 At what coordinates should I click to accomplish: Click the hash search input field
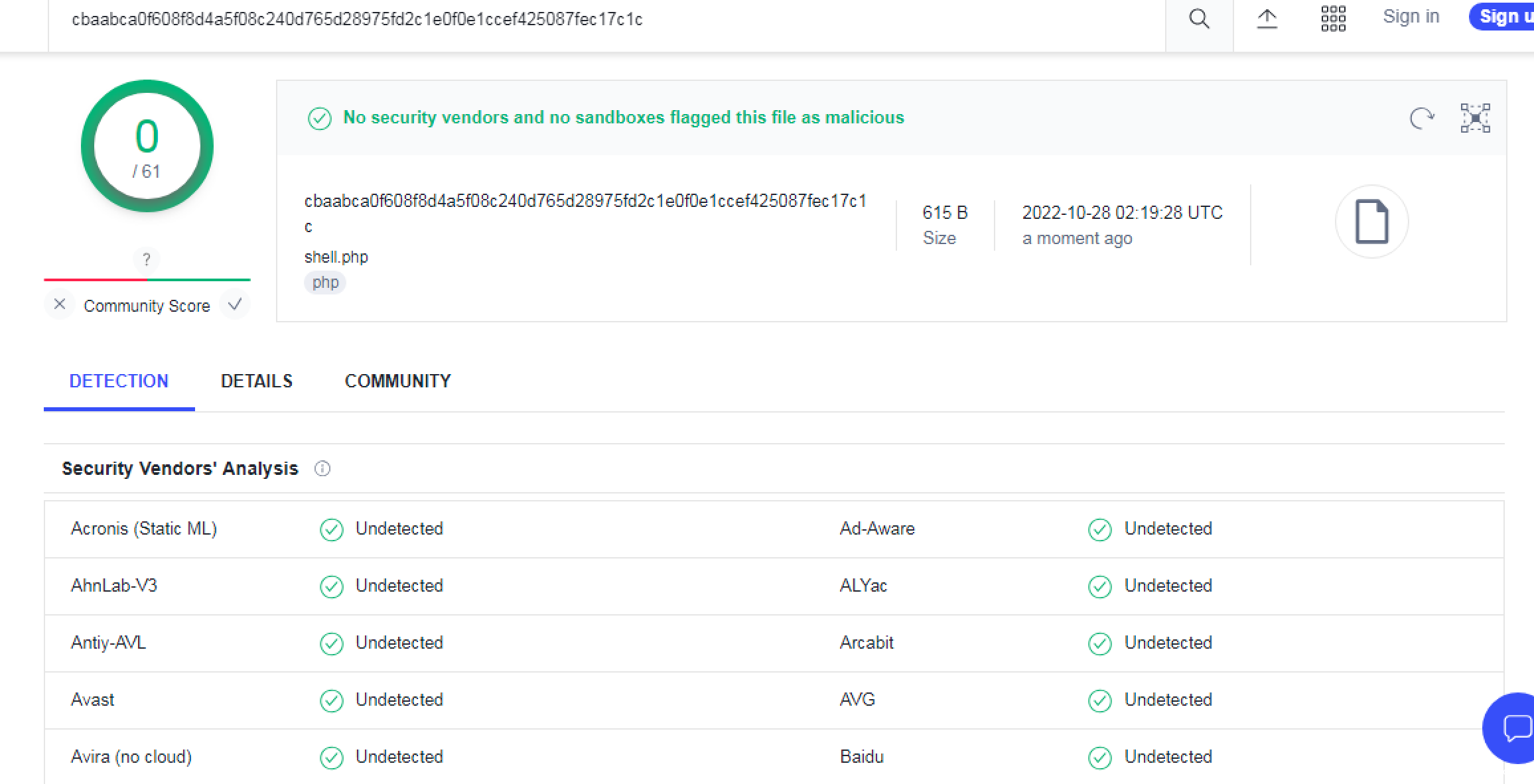(x=597, y=19)
